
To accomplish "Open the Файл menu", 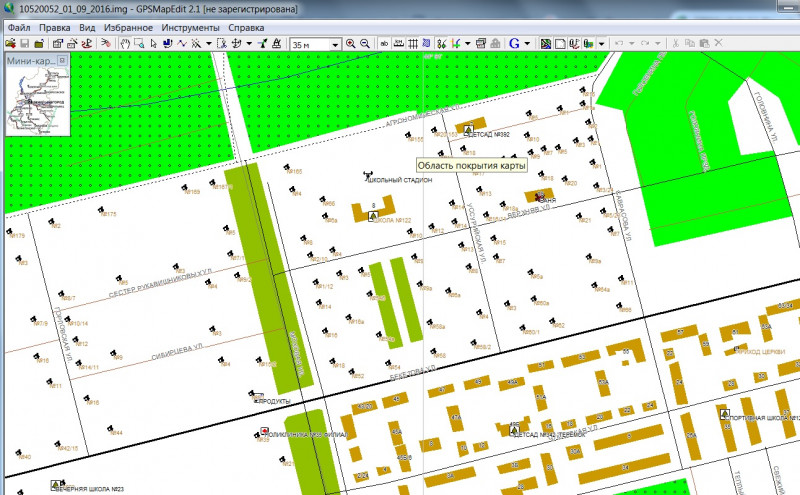I will (x=19, y=27).
